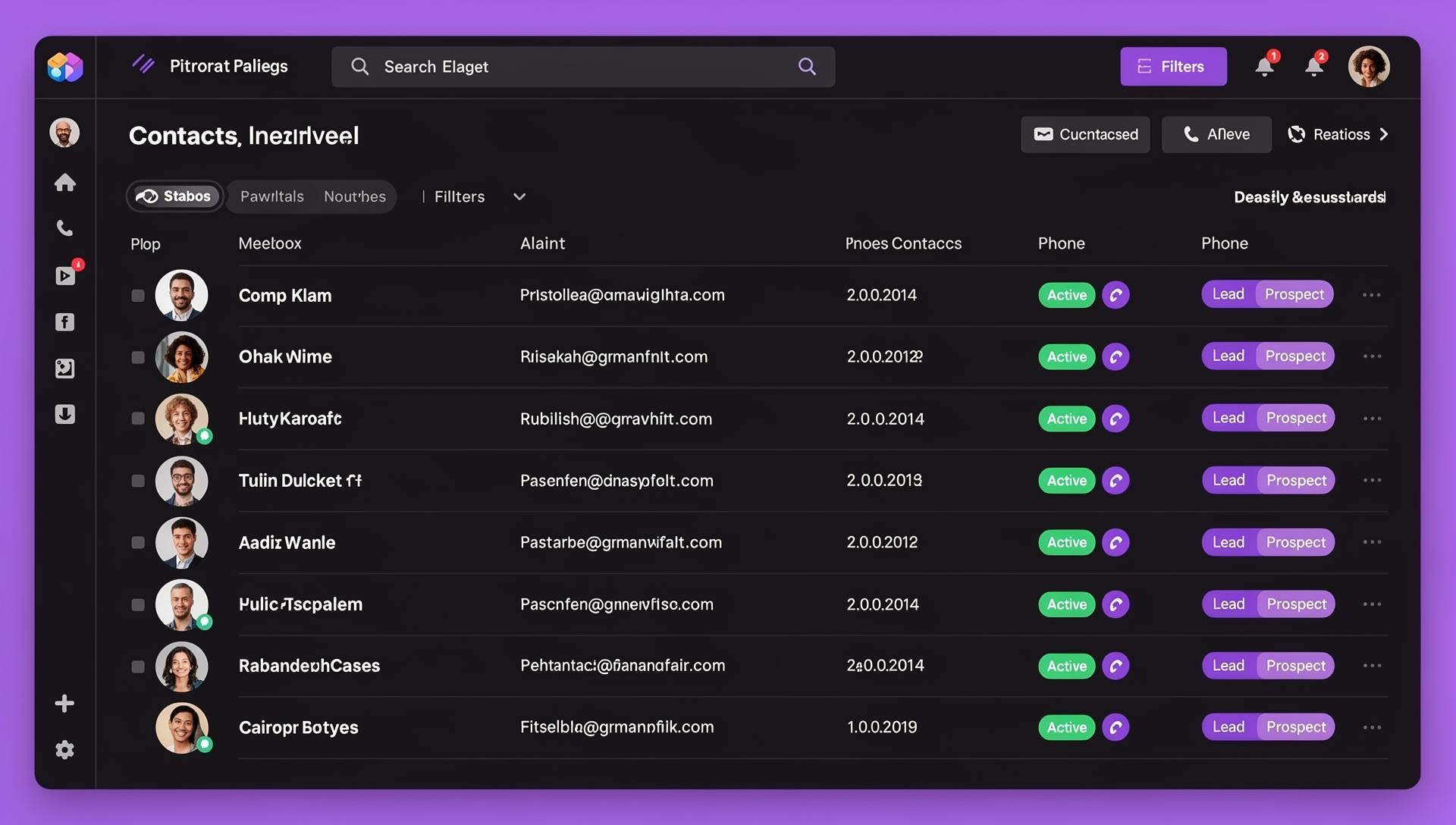This screenshot has width=1456, height=825.
Task: Click Lead tag for Pulic Tscpalem
Action: pyautogui.click(x=1228, y=604)
